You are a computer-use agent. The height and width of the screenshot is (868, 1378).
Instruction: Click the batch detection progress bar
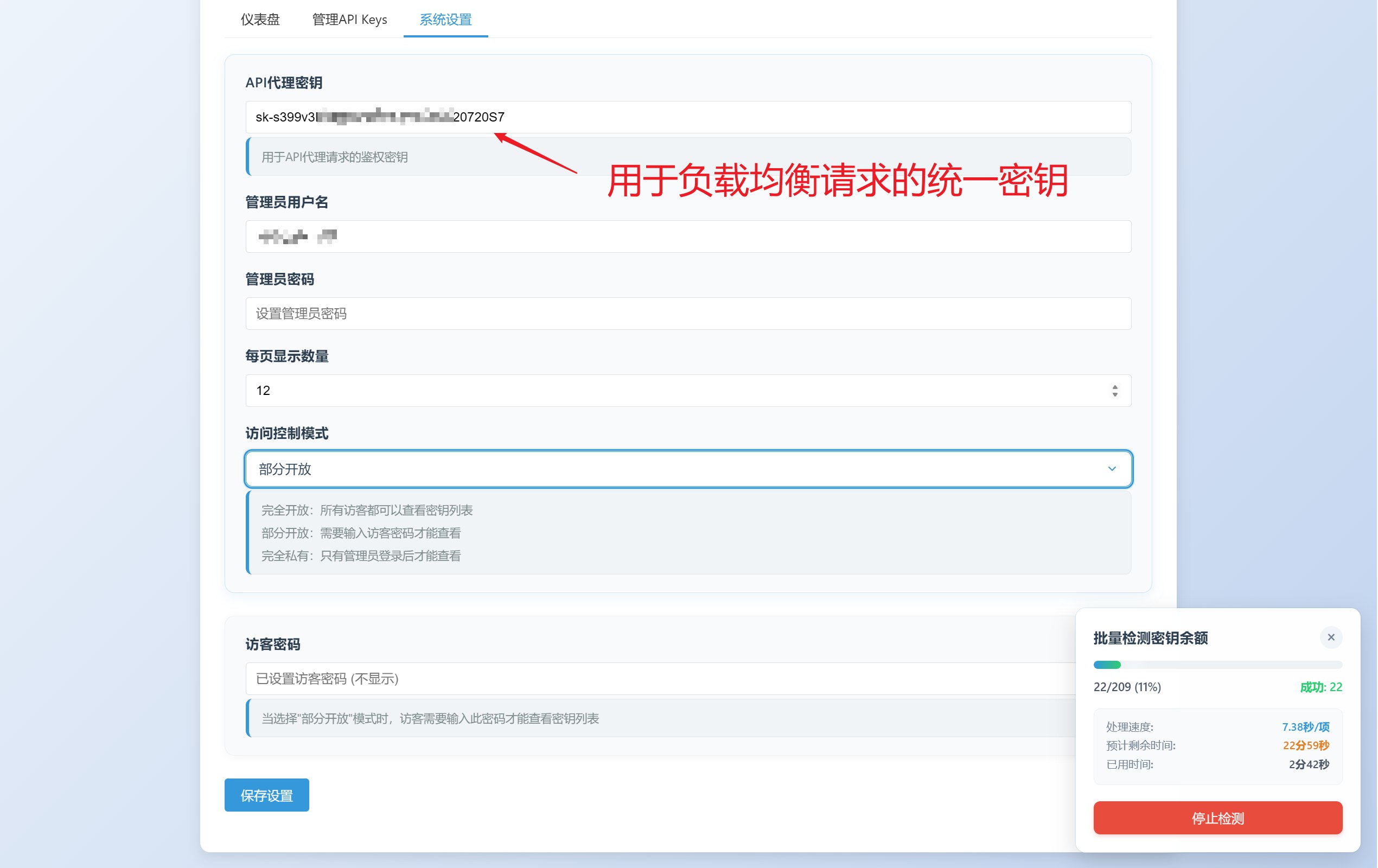tap(1217, 665)
